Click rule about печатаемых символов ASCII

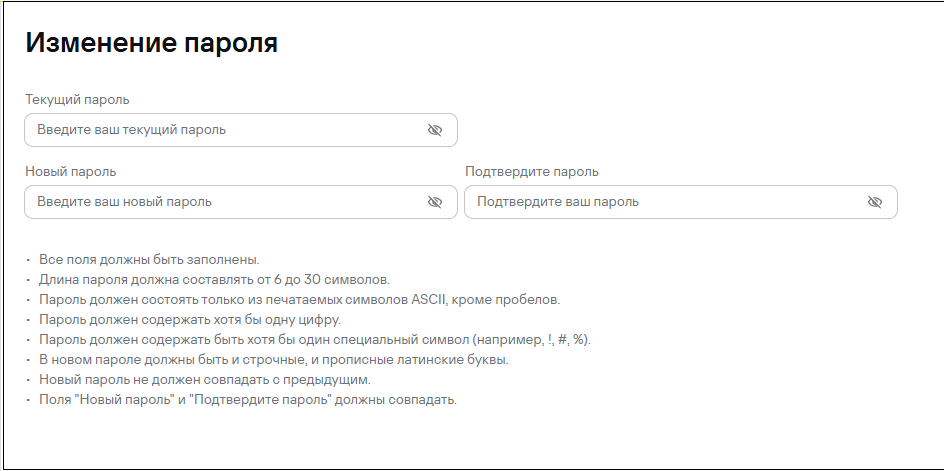(299, 300)
